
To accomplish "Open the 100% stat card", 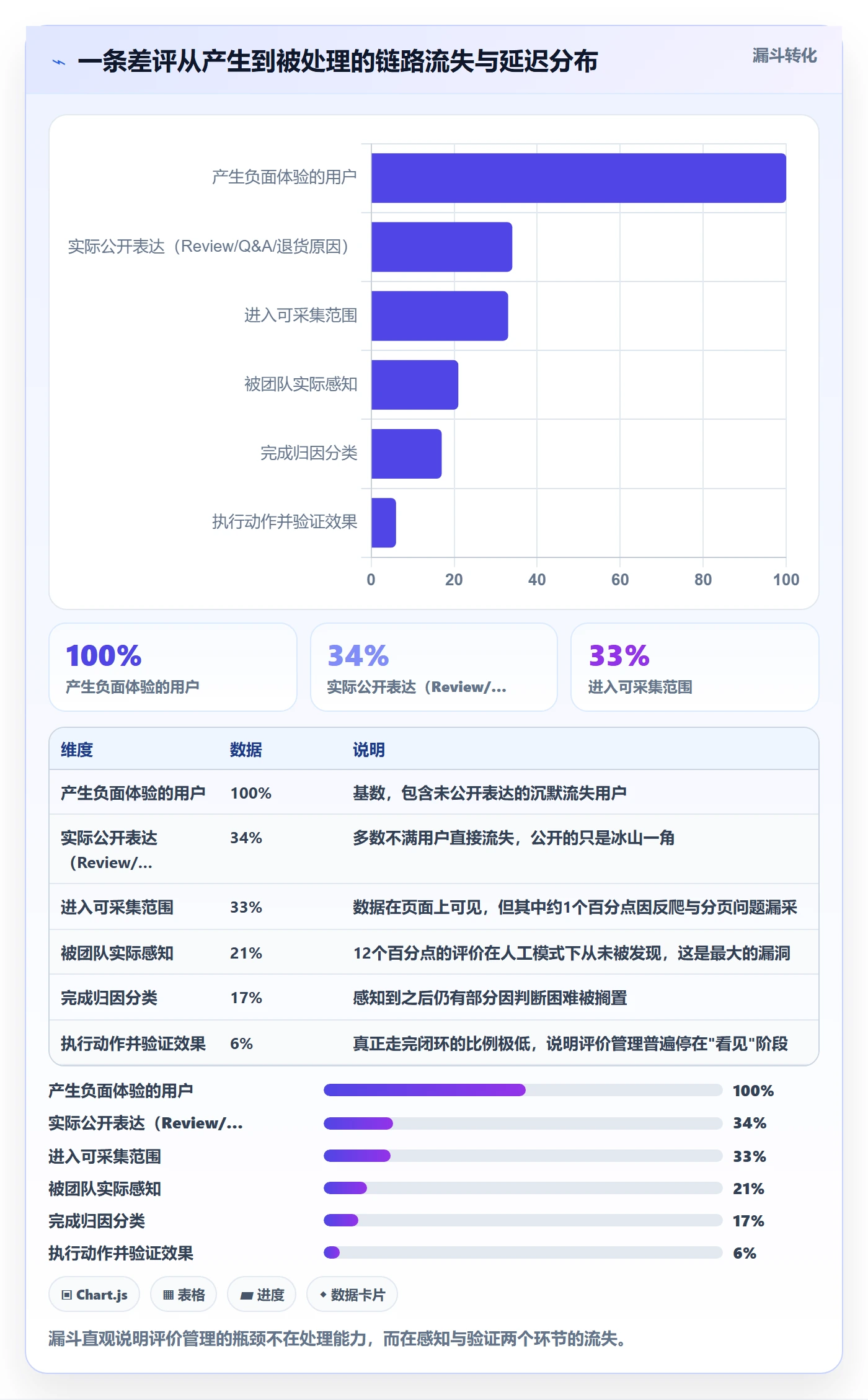I will pos(173,667).
